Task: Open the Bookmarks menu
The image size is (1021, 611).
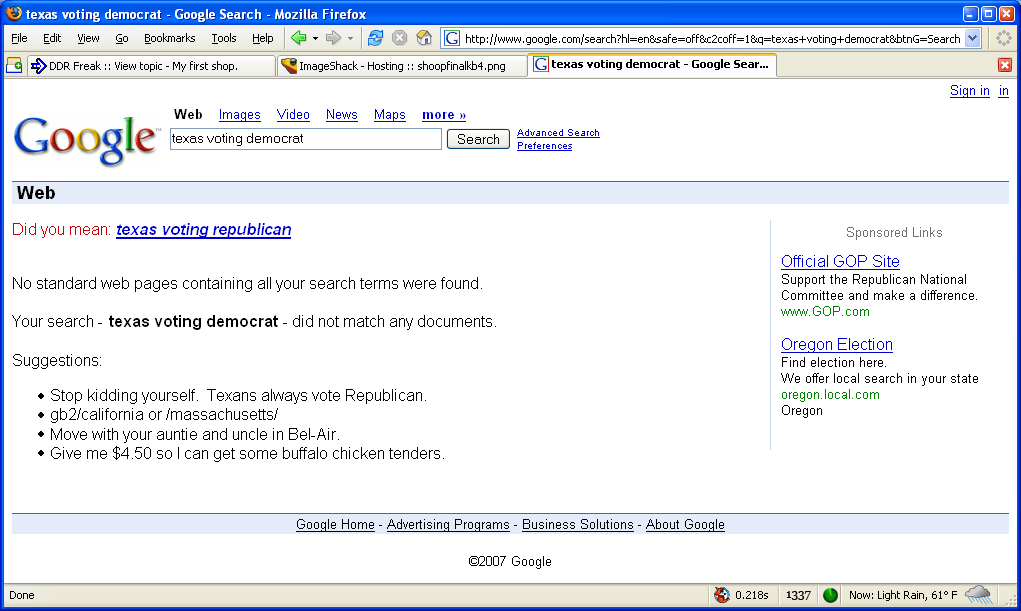Action: click(x=169, y=38)
